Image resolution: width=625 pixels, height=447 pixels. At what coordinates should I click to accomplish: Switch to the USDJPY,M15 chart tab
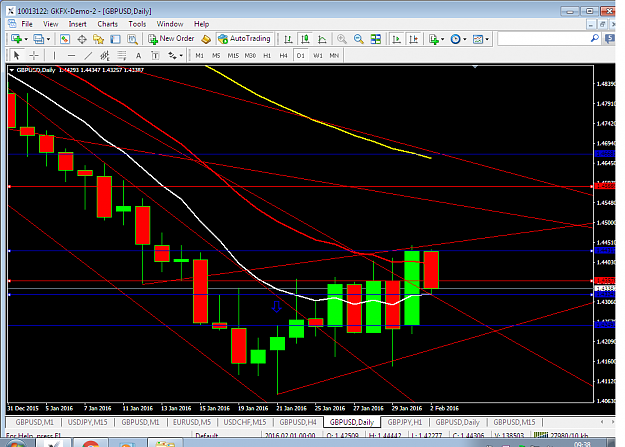(87, 422)
